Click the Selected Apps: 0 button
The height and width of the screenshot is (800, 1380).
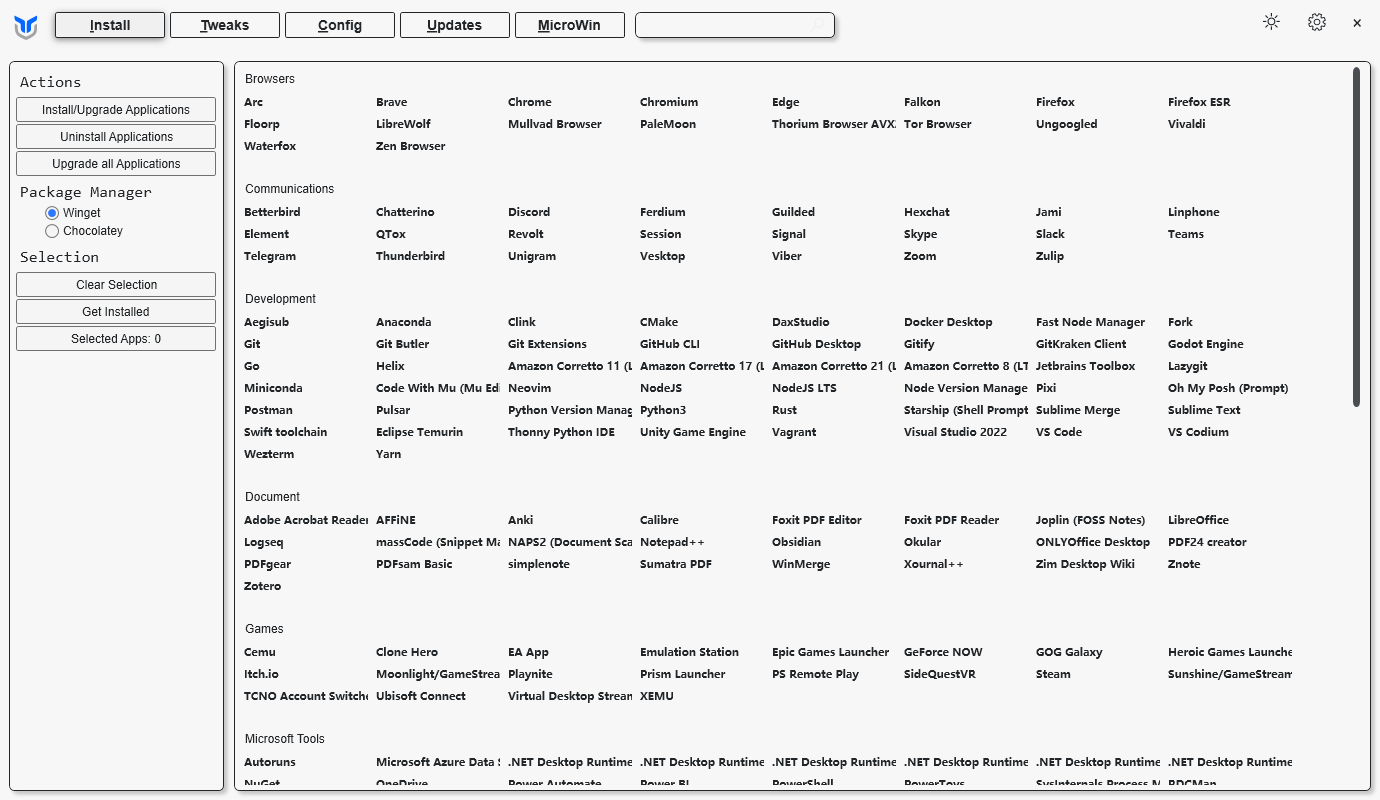click(116, 339)
